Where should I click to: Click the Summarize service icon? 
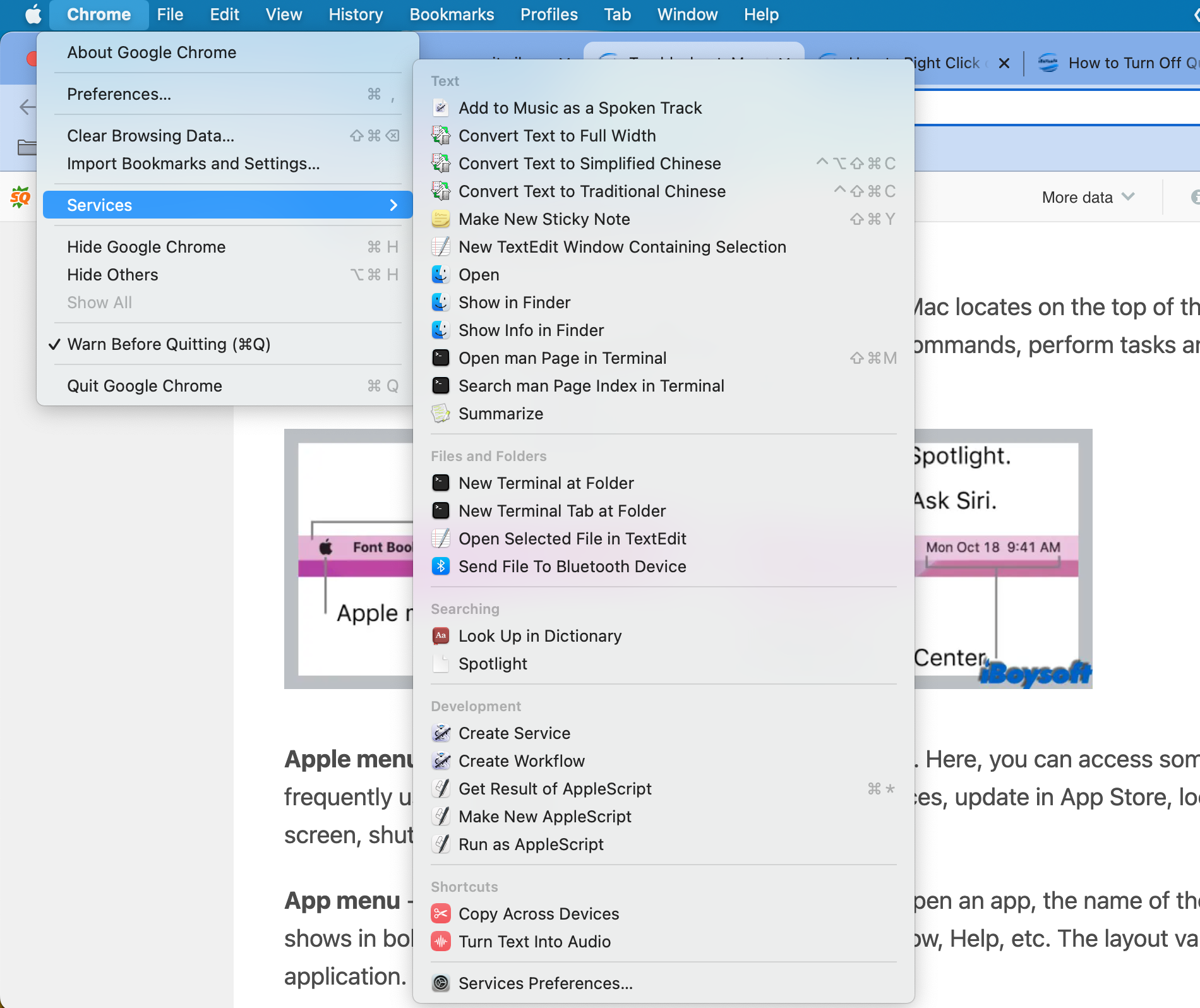(x=440, y=414)
